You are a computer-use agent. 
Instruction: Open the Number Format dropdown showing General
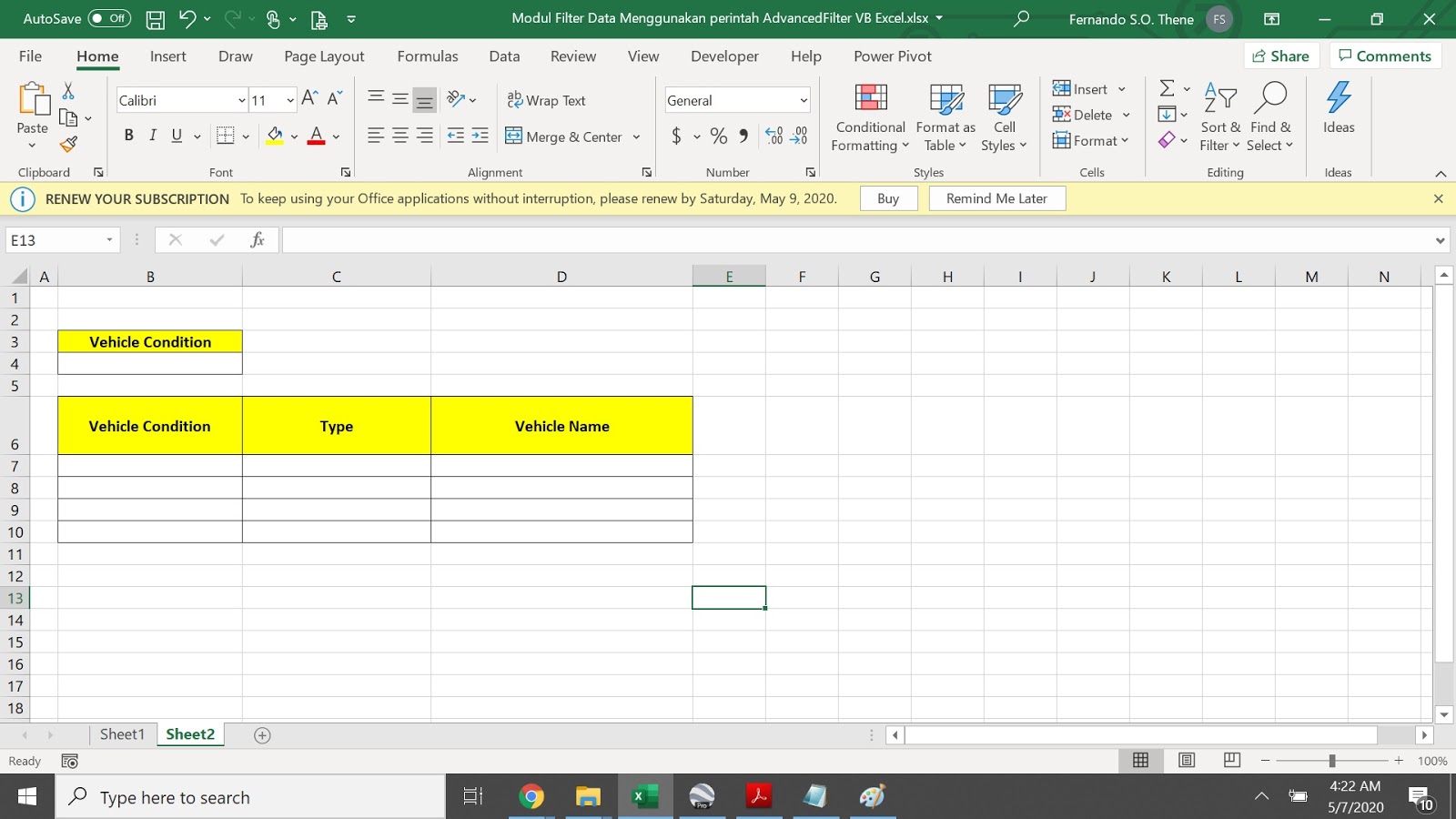pyautogui.click(x=803, y=100)
